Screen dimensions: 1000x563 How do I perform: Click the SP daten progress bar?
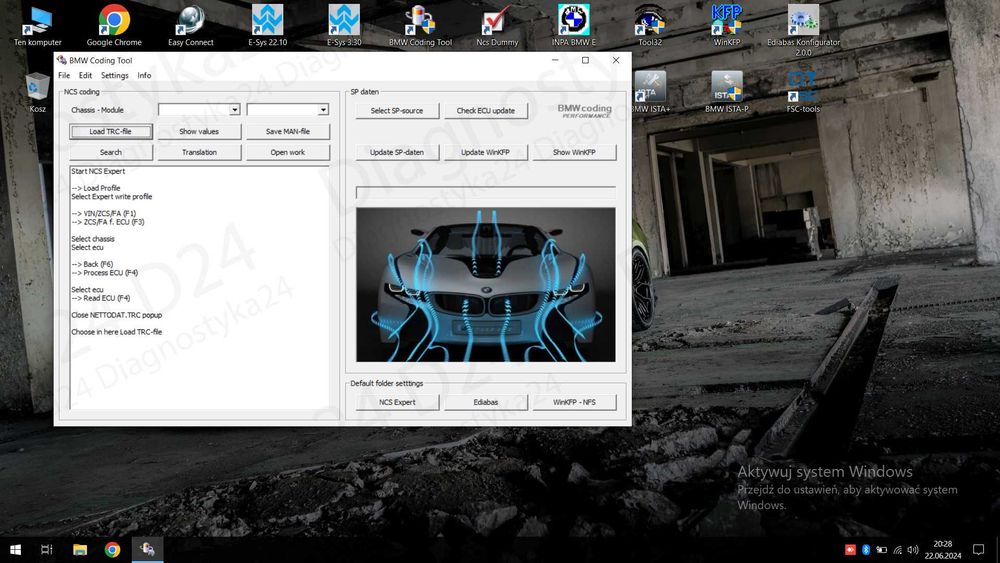pyautogui.click(x=485, y=193)
